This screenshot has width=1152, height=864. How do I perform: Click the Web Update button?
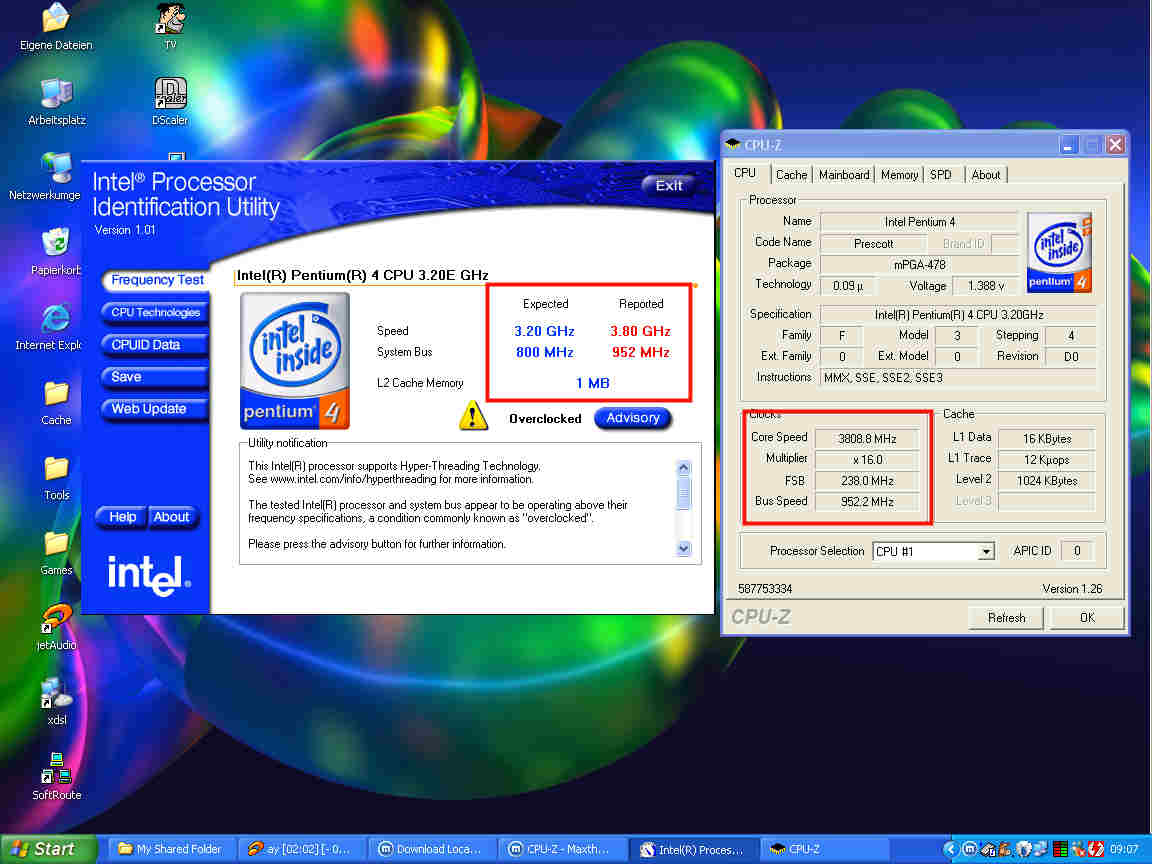click(x=155, y=409)
